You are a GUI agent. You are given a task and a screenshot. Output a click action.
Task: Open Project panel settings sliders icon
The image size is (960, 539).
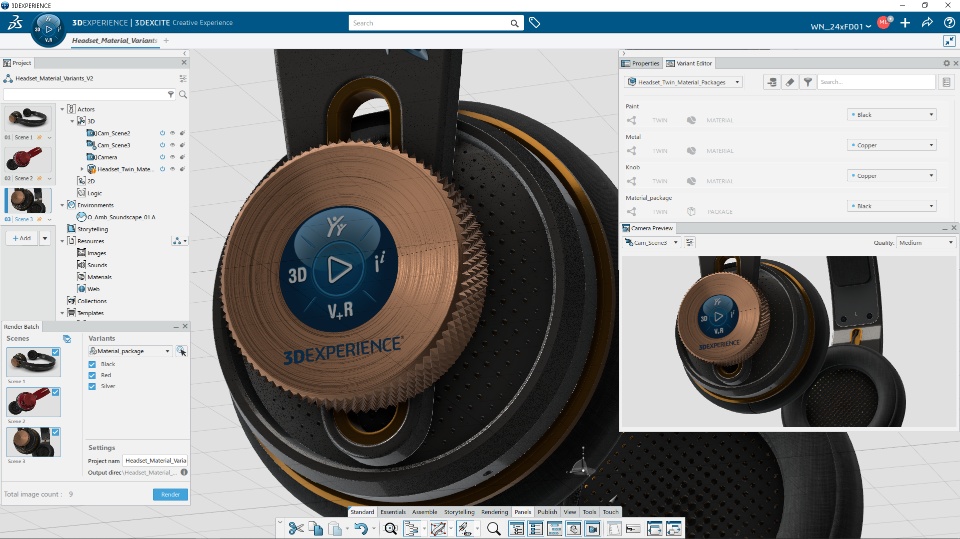182,78
